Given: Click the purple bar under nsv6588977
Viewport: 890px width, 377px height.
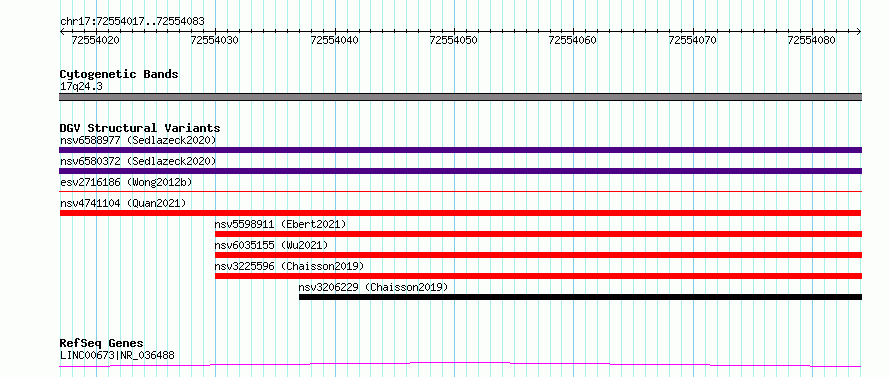Looking at the screenshot, I should tap(460, 150).
